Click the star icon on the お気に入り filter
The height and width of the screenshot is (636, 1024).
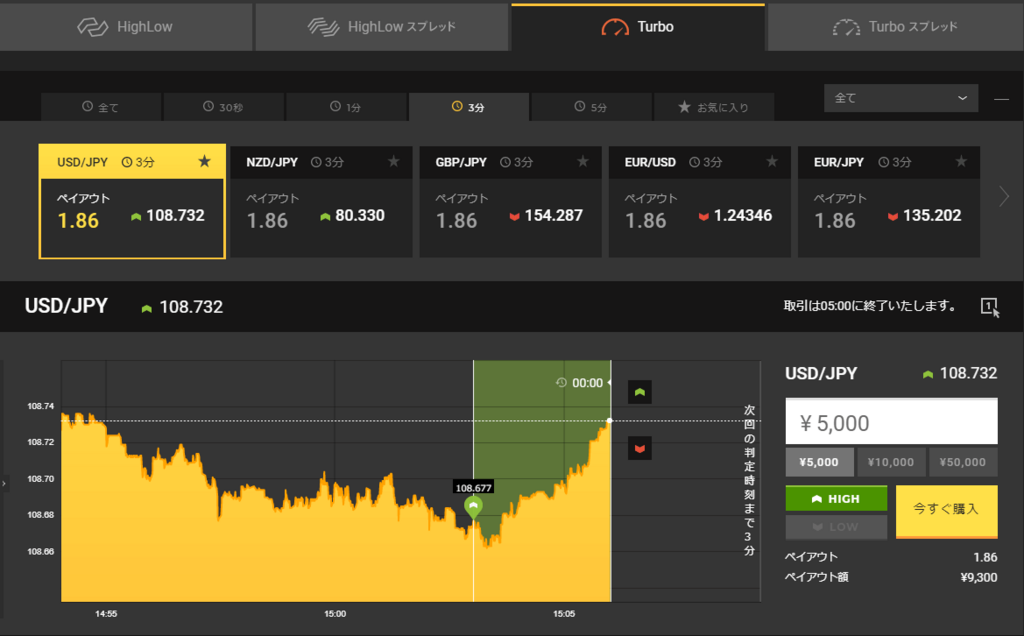click(x=686, y=106)
